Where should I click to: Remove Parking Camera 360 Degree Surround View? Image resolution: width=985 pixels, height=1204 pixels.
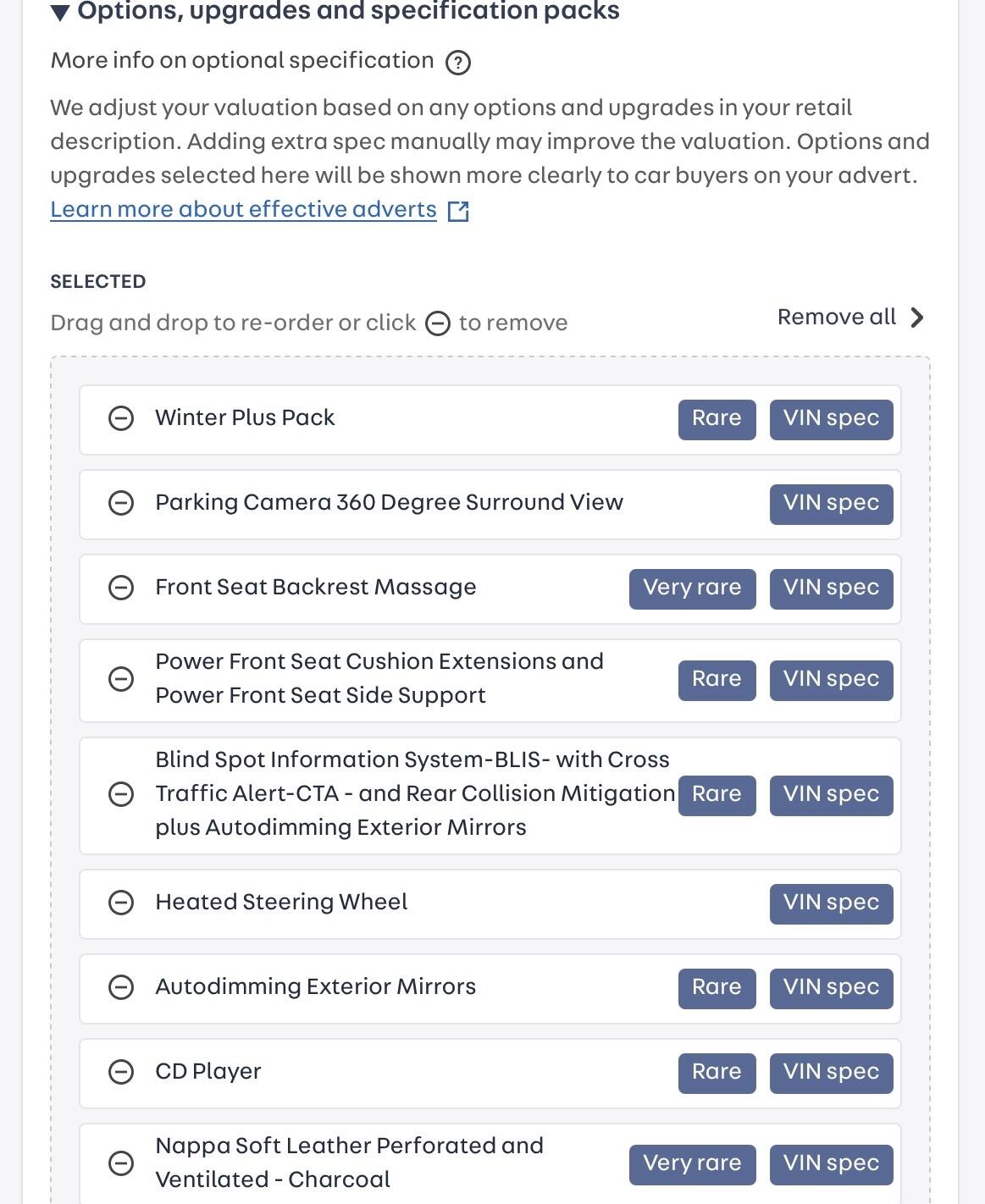click(x=121, y=503)
